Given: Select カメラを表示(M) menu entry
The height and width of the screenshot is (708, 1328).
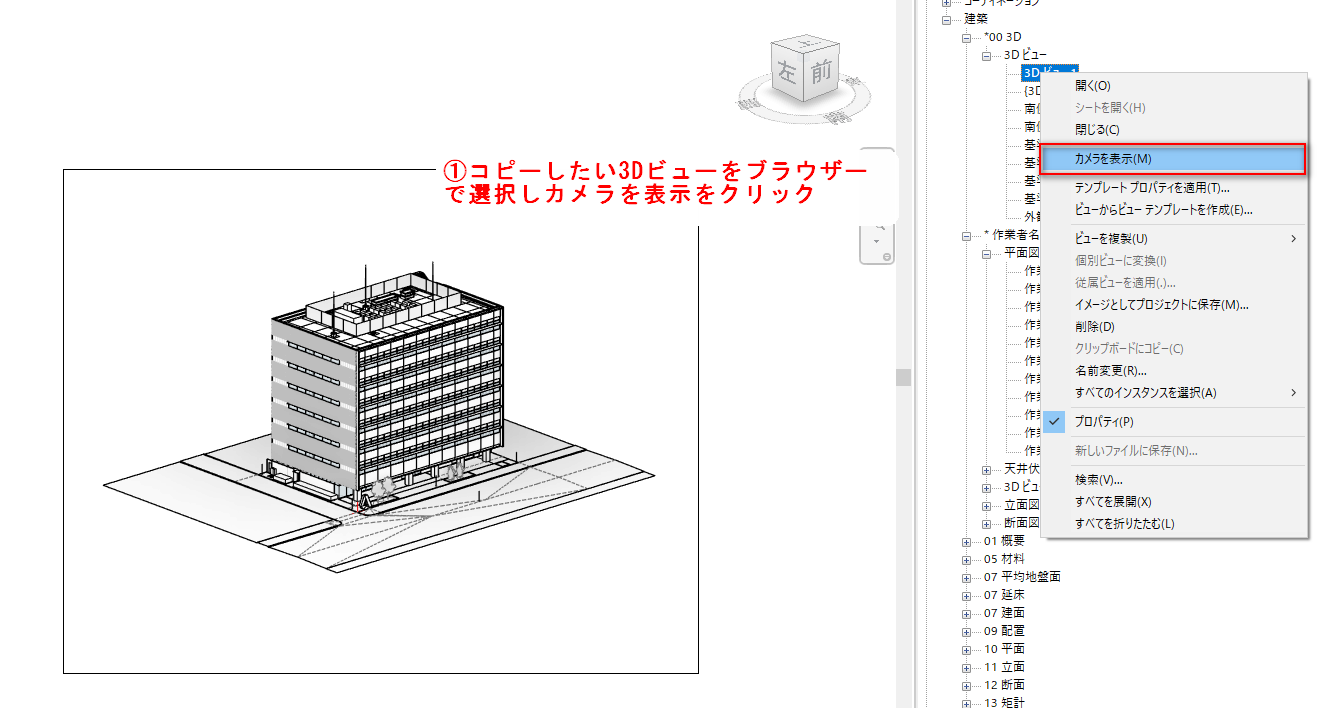Looking at the screenshot, I should [x=1173, y=159].
